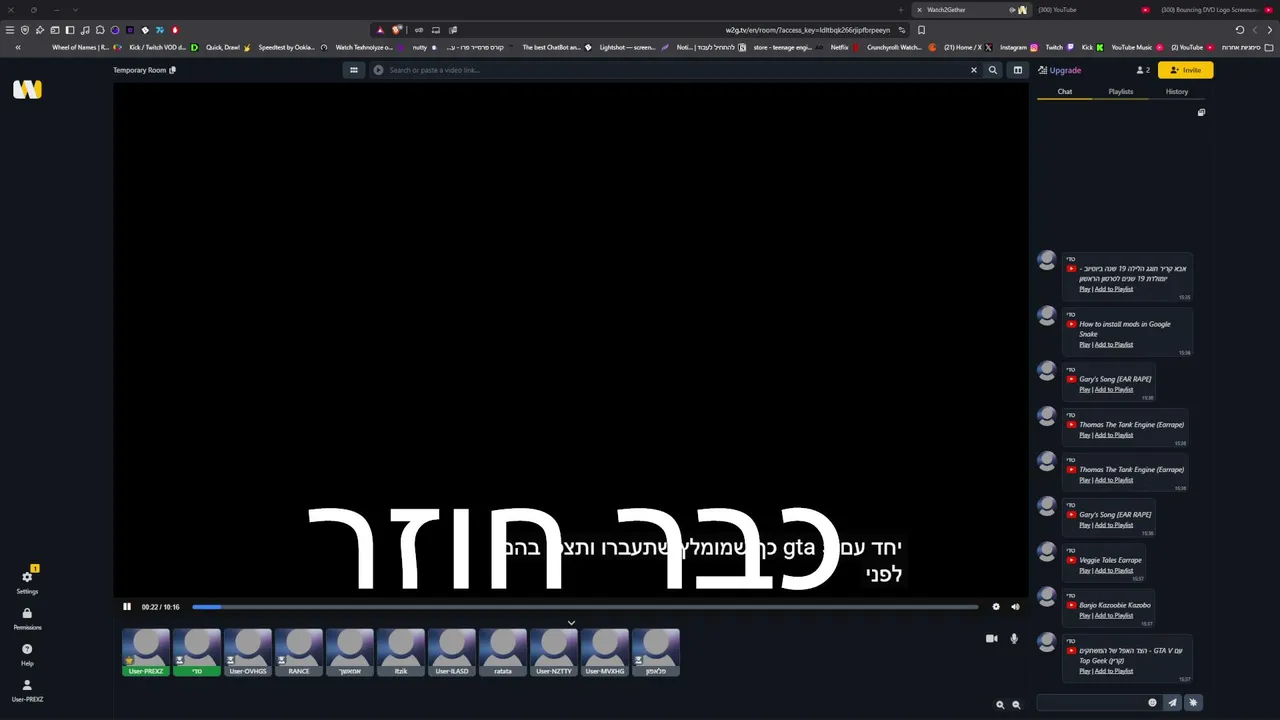Open the Watch2Gether logo home
The height and width of the screenshot is (720, 1280).
27,89
